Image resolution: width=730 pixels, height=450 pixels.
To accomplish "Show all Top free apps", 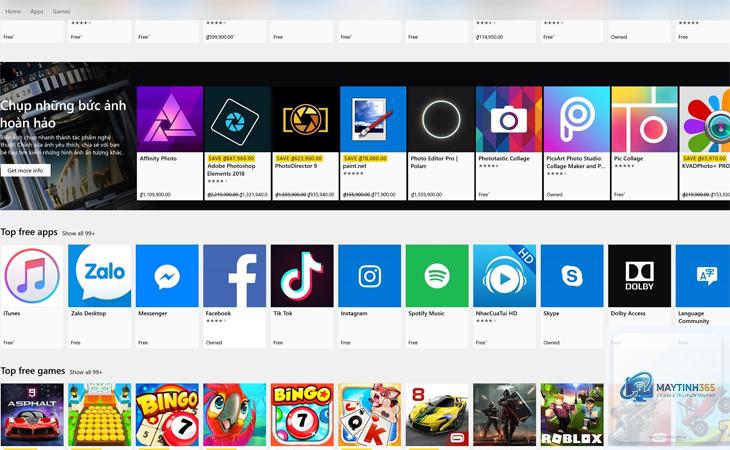I will point(78,233).
